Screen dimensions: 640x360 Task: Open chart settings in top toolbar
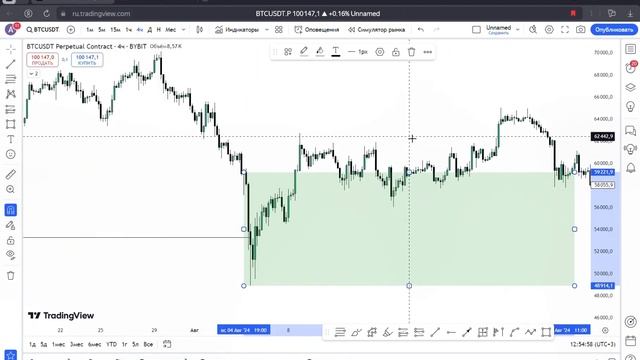tap(549, 29)
